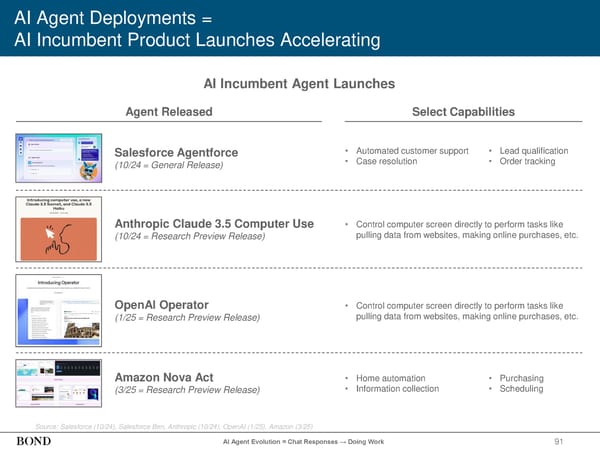600x450 pixels.
Task: Select the AI Incumbent Agent Launches subtitle
Action: pos(299,85)
